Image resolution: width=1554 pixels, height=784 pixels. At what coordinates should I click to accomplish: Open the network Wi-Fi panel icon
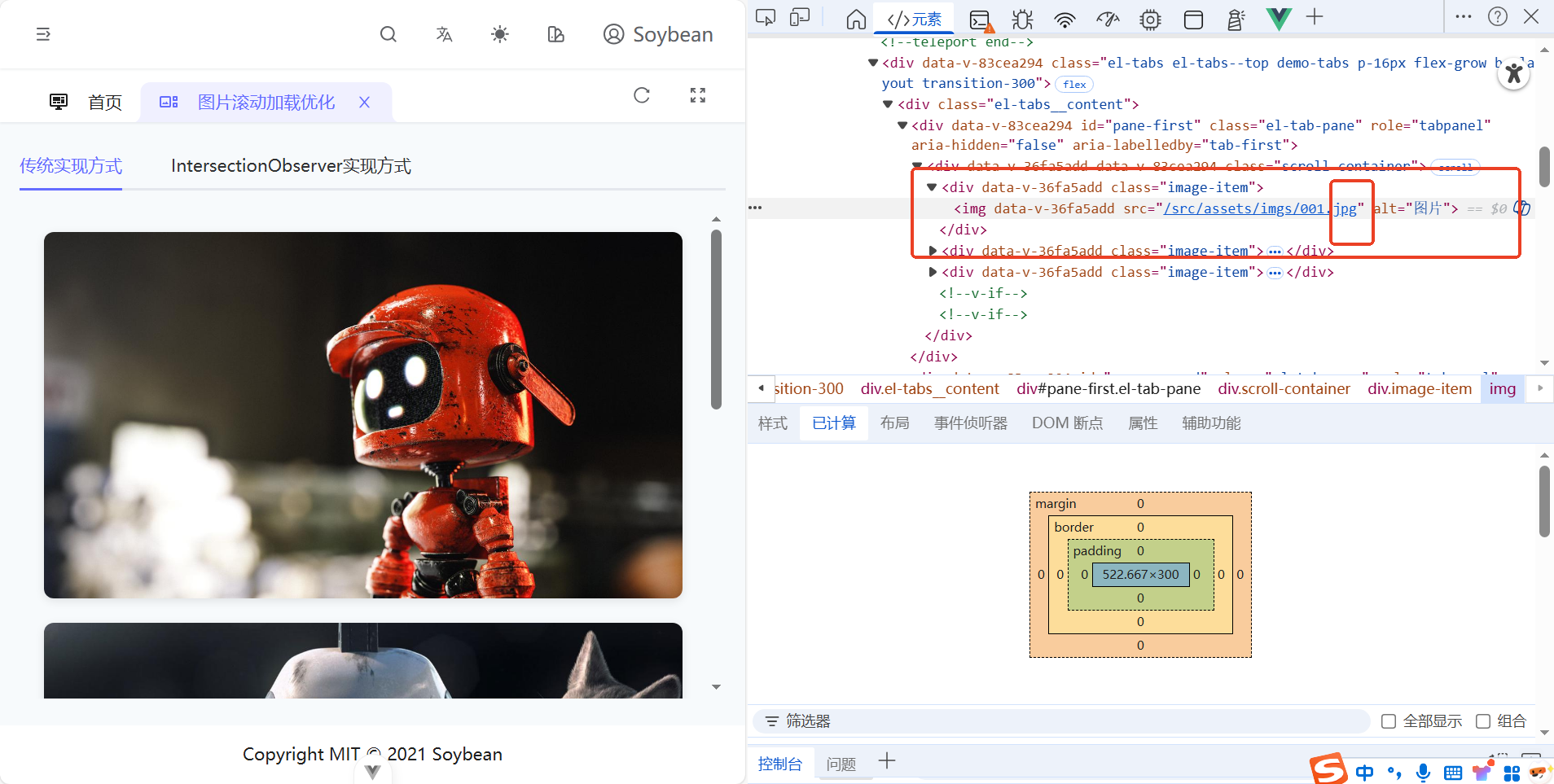tap(1065, 20)
